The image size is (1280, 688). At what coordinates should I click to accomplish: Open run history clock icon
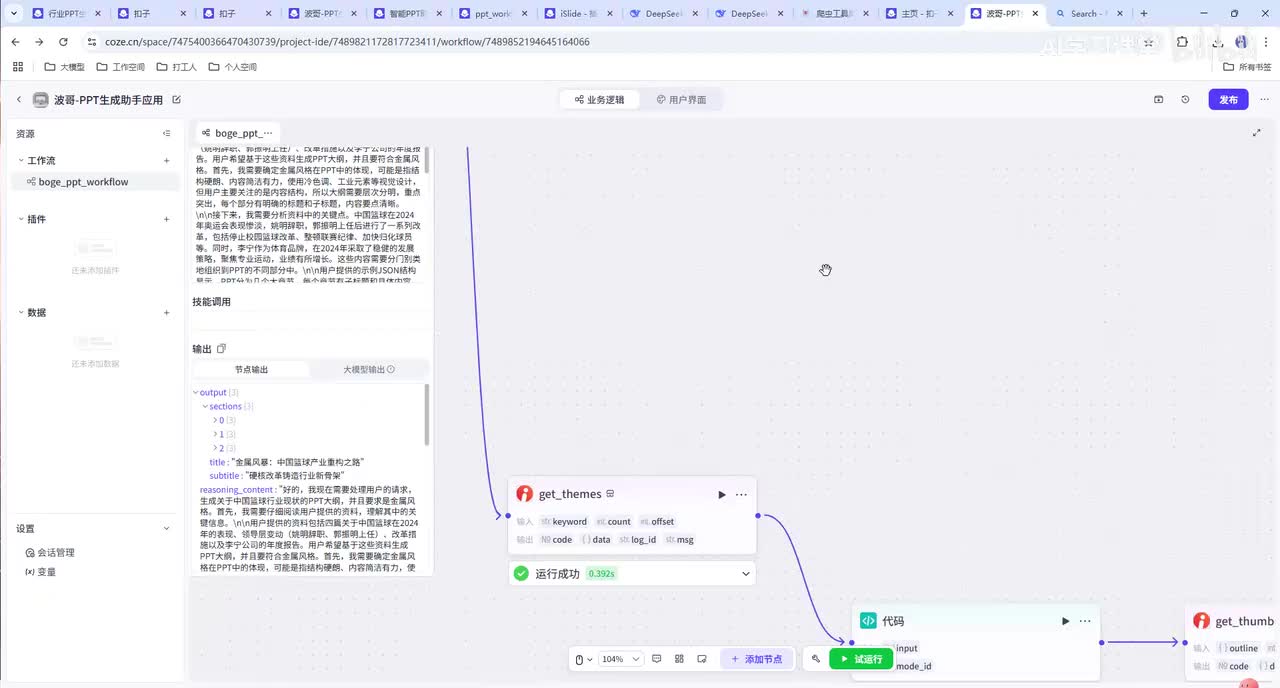pos(1185,100)
